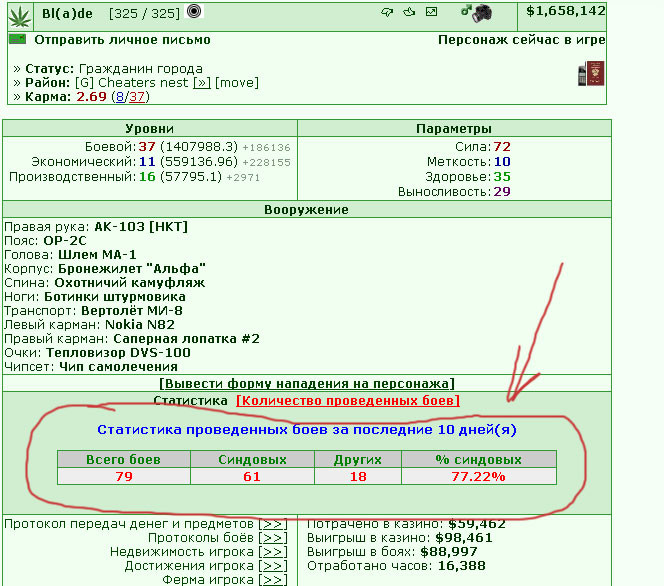664x586 pixels.
Task: Click endurance value 29
Action: [502, 192]
